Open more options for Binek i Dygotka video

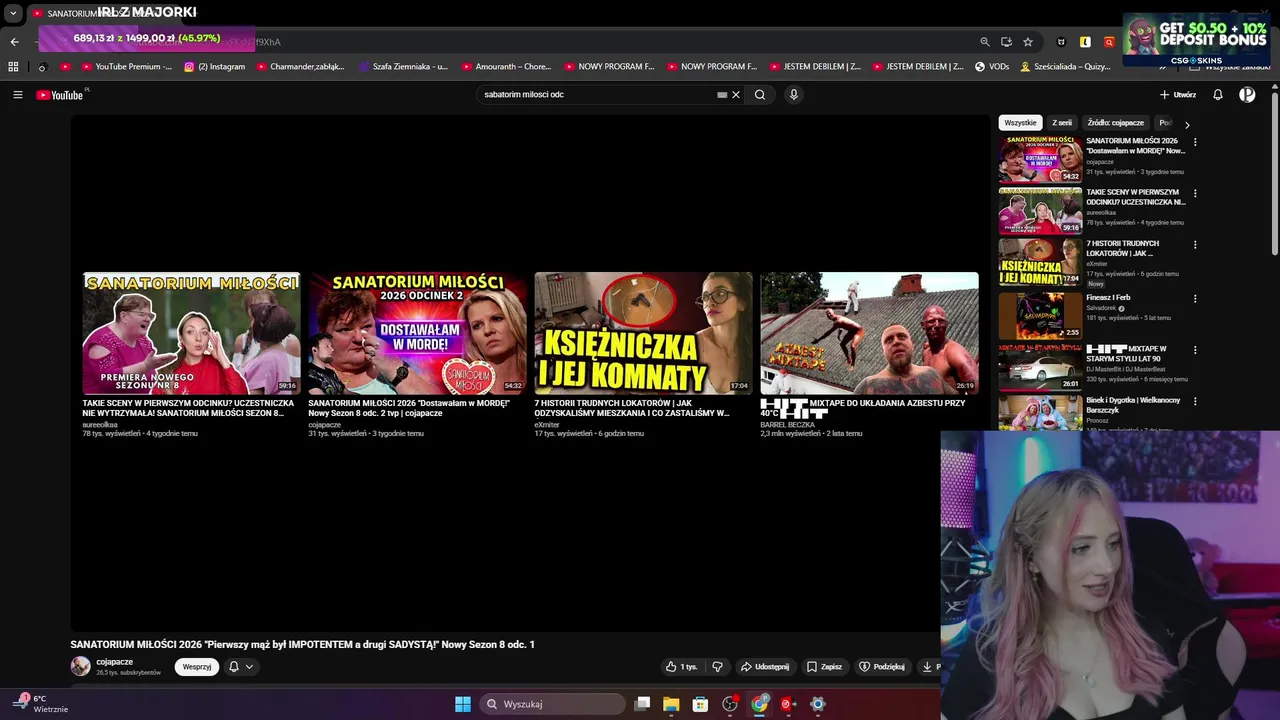pos(1195,401)
